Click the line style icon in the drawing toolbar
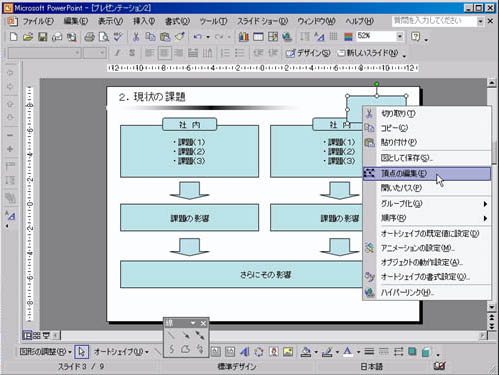This screenshot has width=499, height=375. tap(369, 352)
